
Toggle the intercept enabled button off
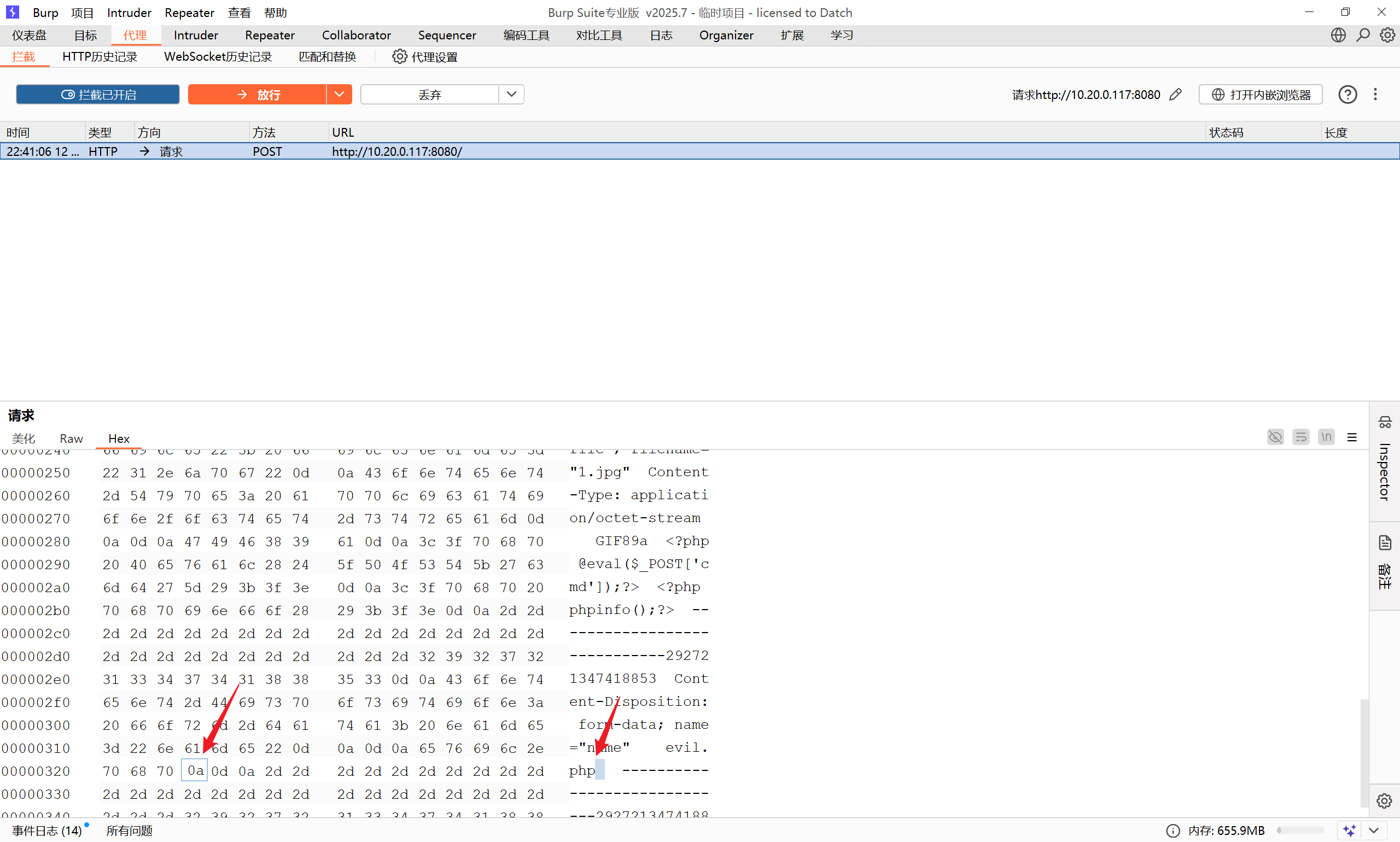97,95
